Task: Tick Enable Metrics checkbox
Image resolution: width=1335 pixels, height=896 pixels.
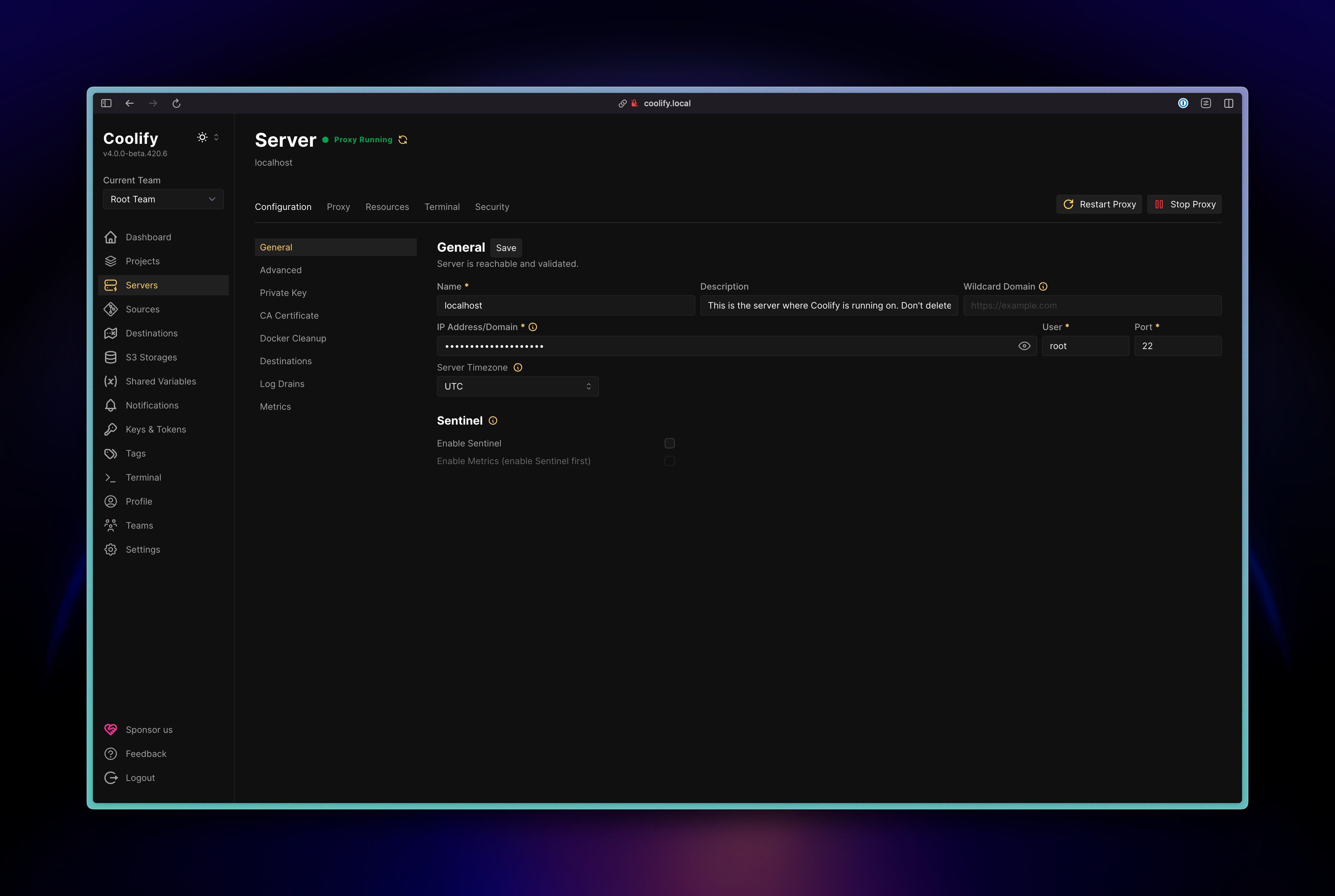Action: (x=670, y=461)
